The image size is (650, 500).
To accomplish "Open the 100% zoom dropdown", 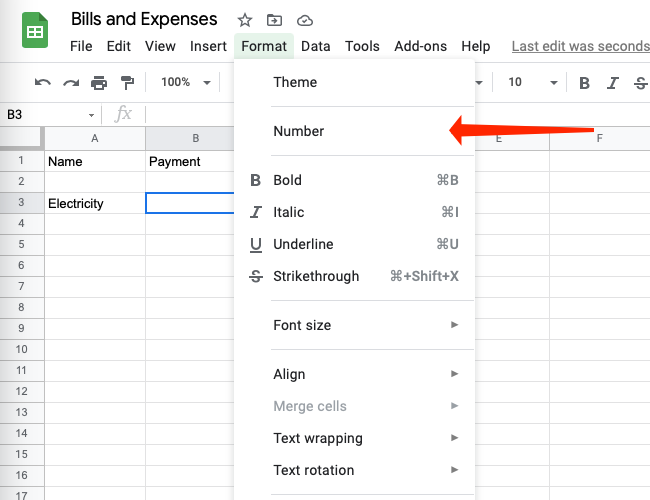I will point(186,83).
